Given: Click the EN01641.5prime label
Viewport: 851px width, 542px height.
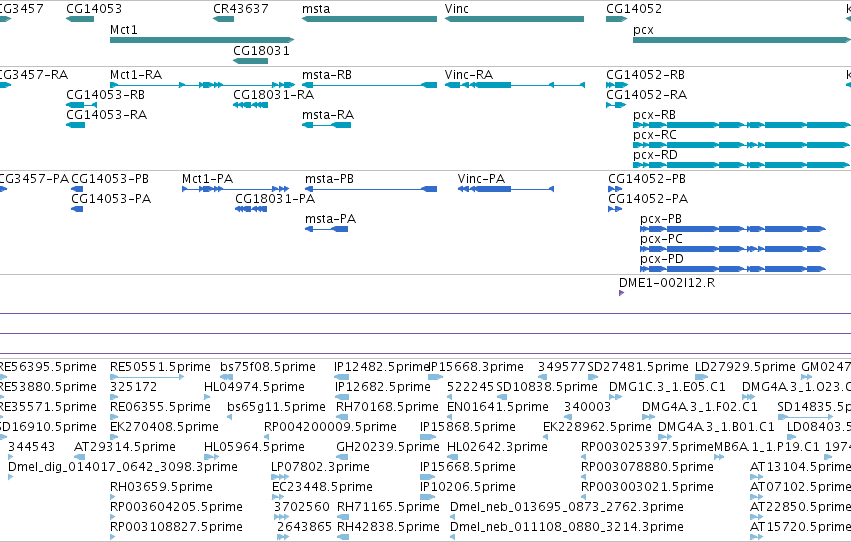Looking at the screenshot, I should 498,406.
